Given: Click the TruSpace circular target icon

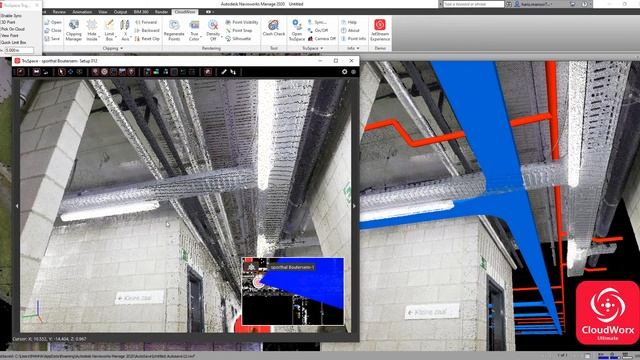Looking at the screenshot, I should (x=104, y=72).
